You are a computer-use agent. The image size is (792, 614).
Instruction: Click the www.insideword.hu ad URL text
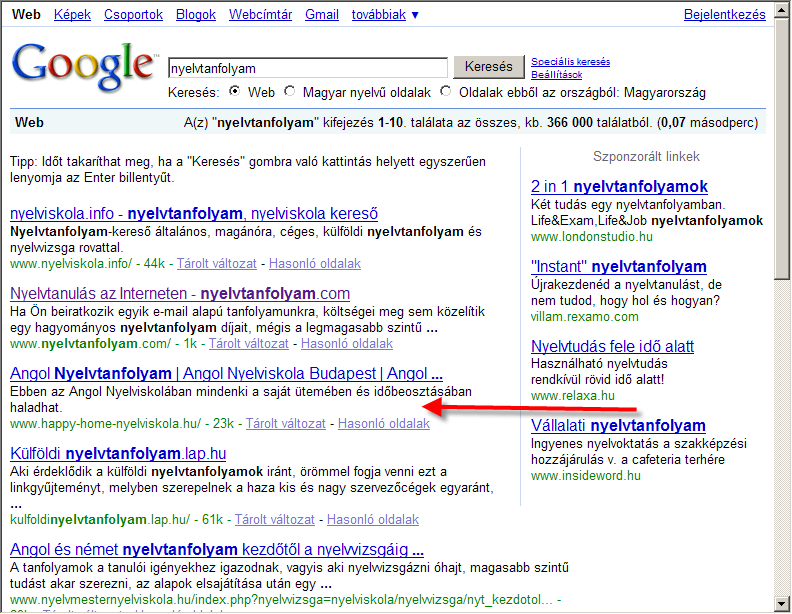coord(585,476)
